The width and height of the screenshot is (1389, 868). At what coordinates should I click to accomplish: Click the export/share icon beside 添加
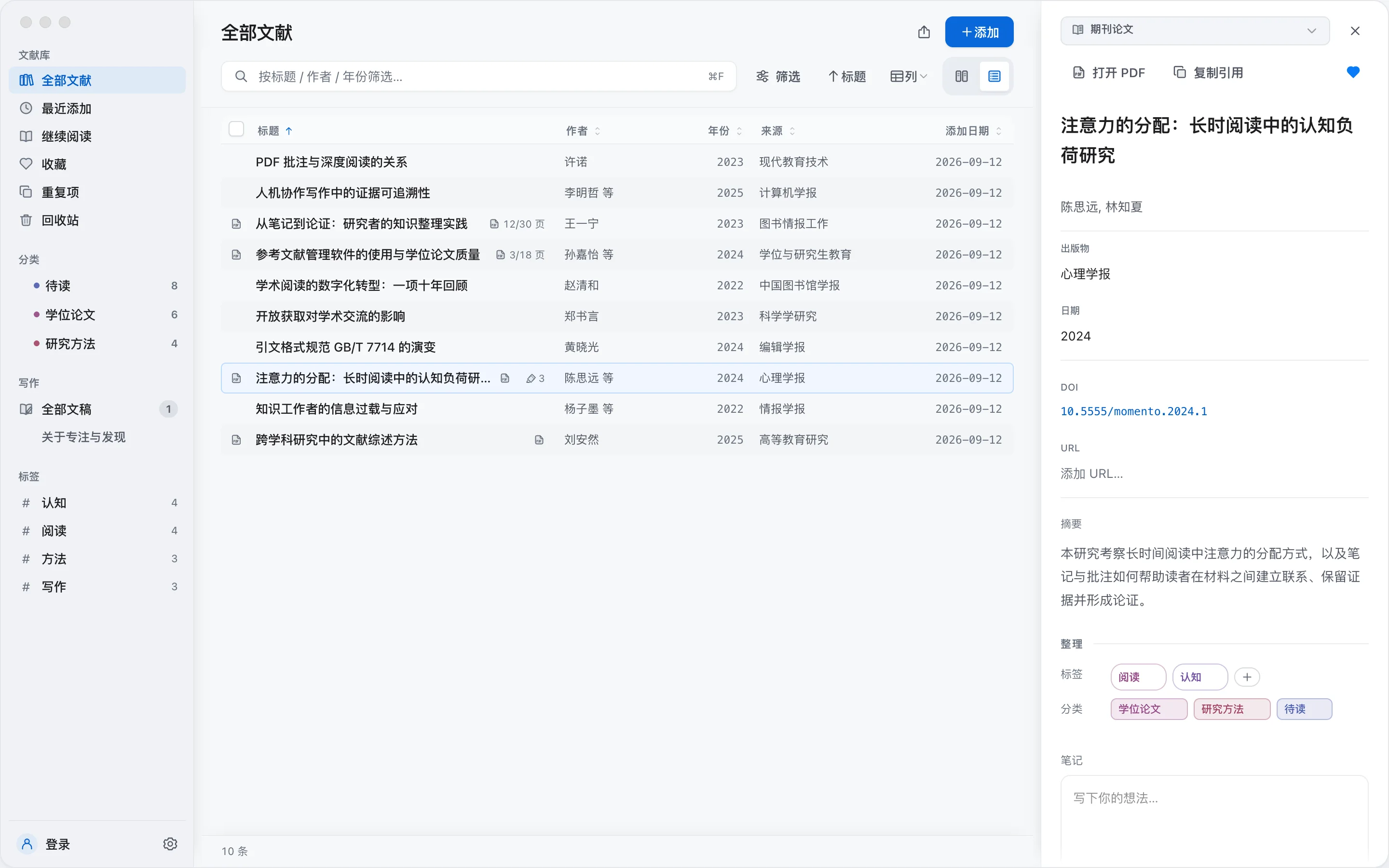[924, 32]
